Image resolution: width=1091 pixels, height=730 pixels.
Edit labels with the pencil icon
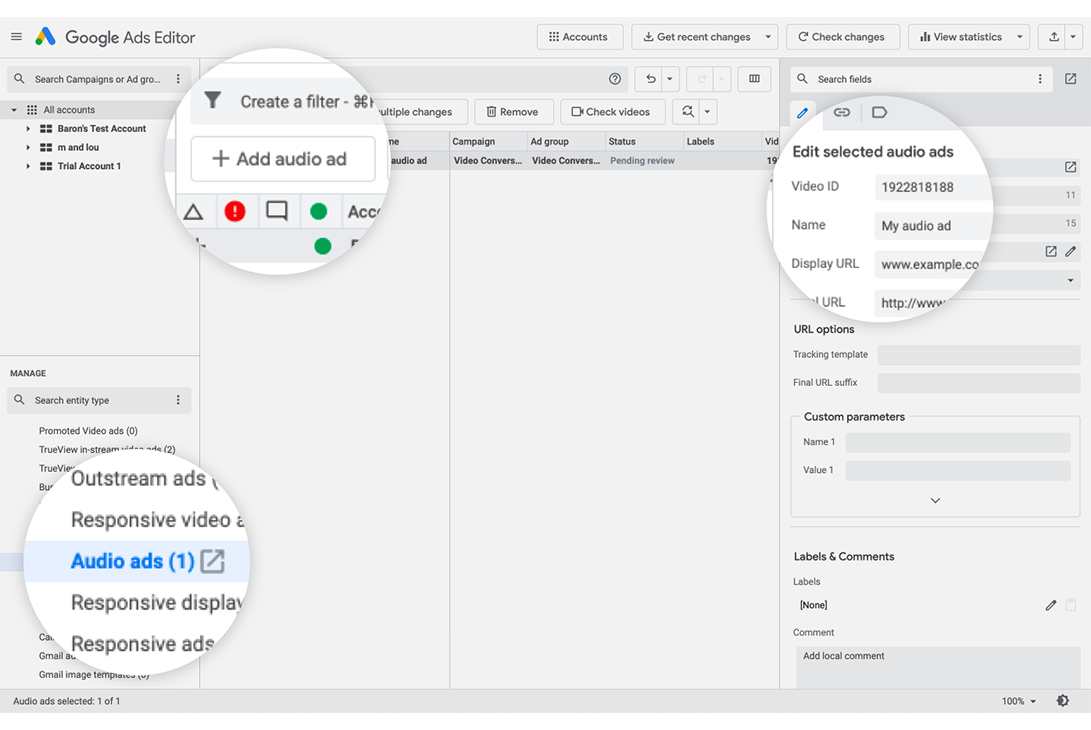click(x=1051, y=605)
